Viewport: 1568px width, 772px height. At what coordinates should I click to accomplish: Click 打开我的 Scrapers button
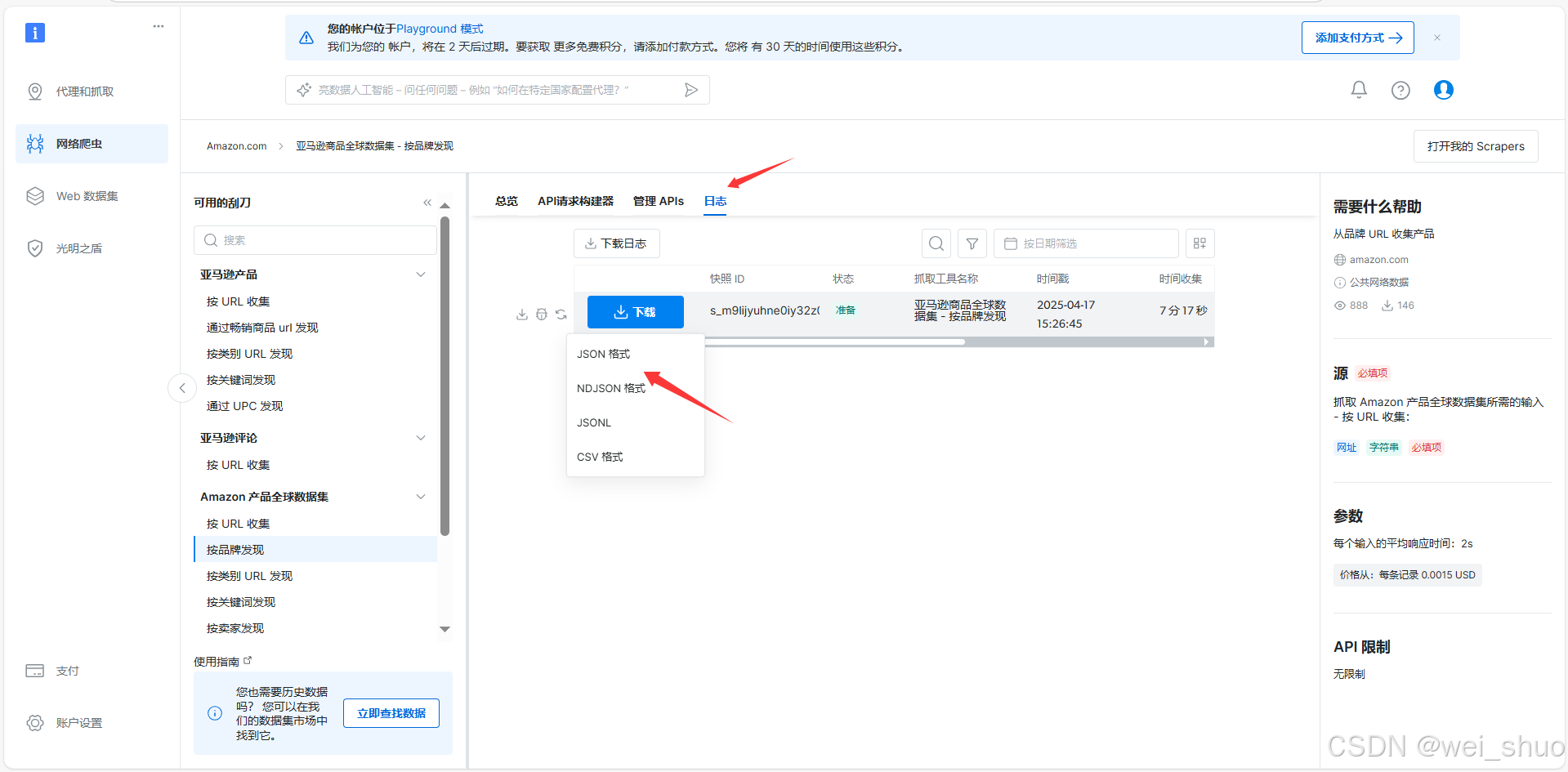pyautogui.click(x=1476, y=146)
